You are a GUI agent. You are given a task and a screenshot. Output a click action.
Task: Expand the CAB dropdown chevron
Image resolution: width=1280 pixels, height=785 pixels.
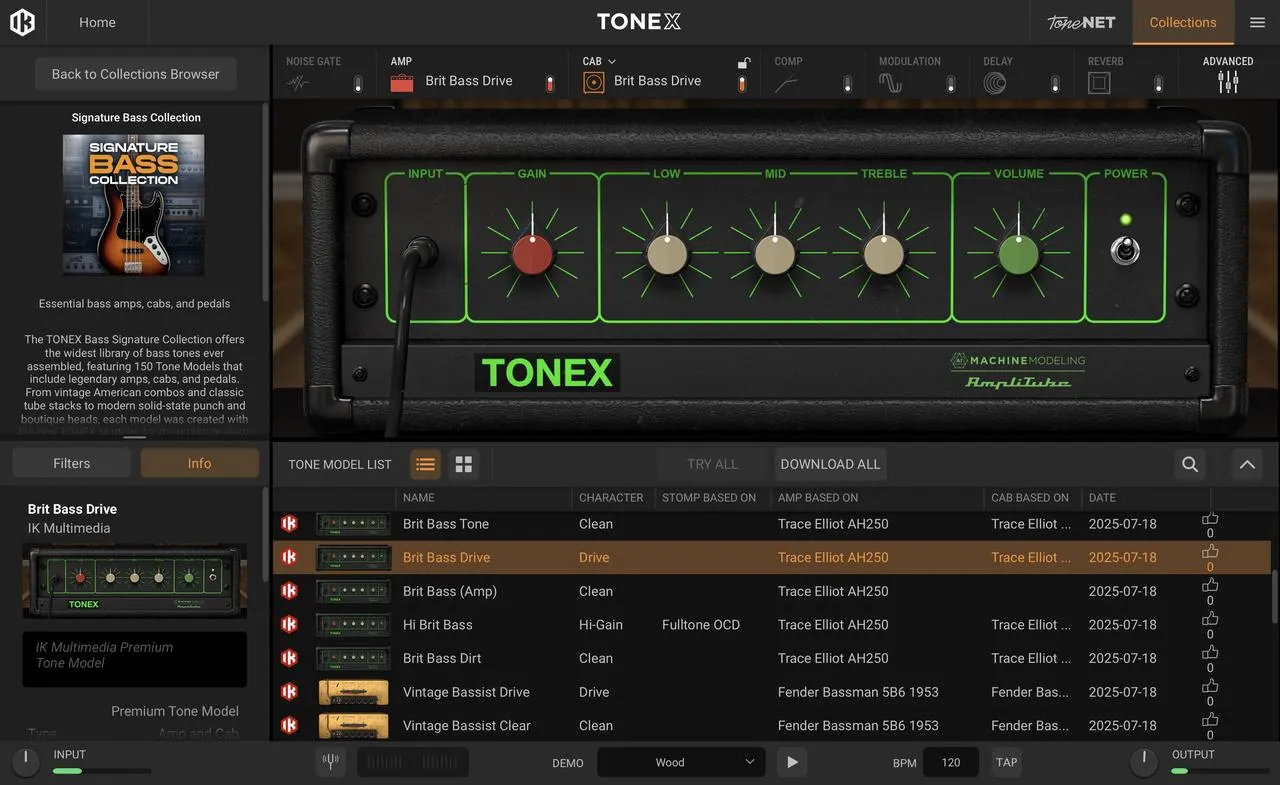612,61
